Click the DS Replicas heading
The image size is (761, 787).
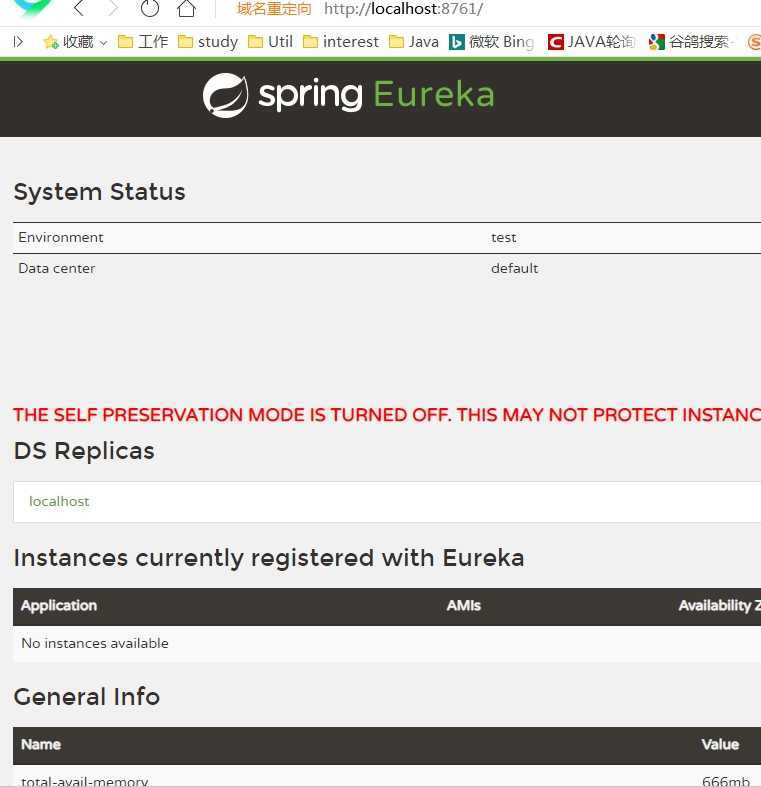point(84,451)
